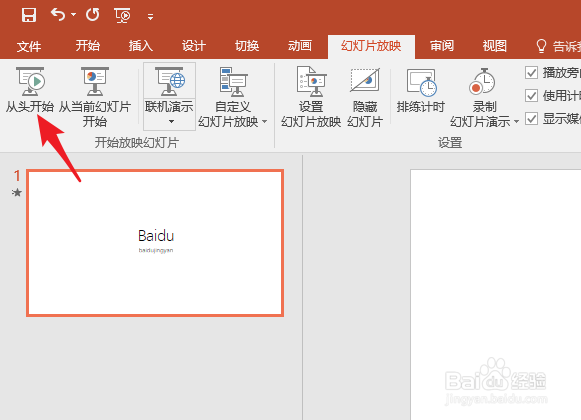Start slideshow with 从头开始 icon

(30, 82)
